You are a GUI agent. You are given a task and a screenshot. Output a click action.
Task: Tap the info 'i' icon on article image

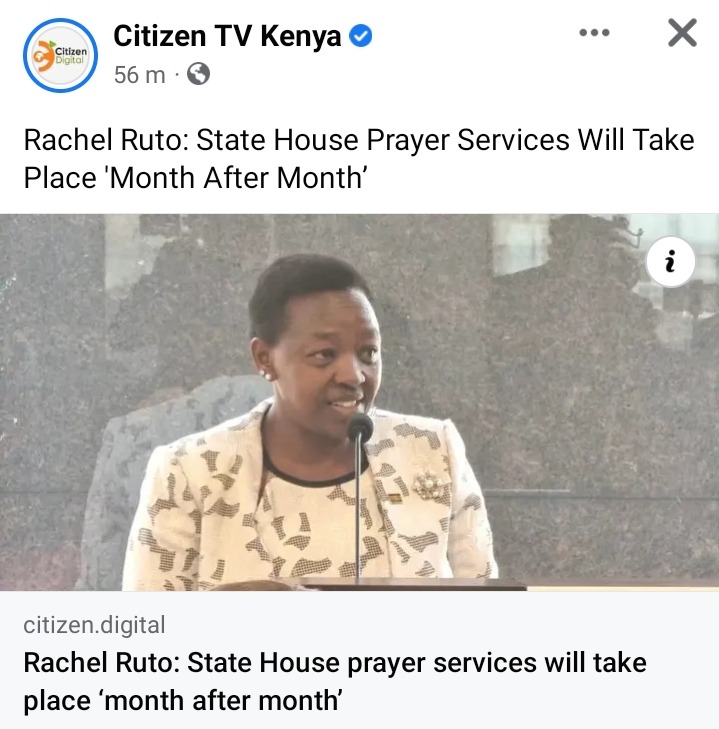[670, 262]
